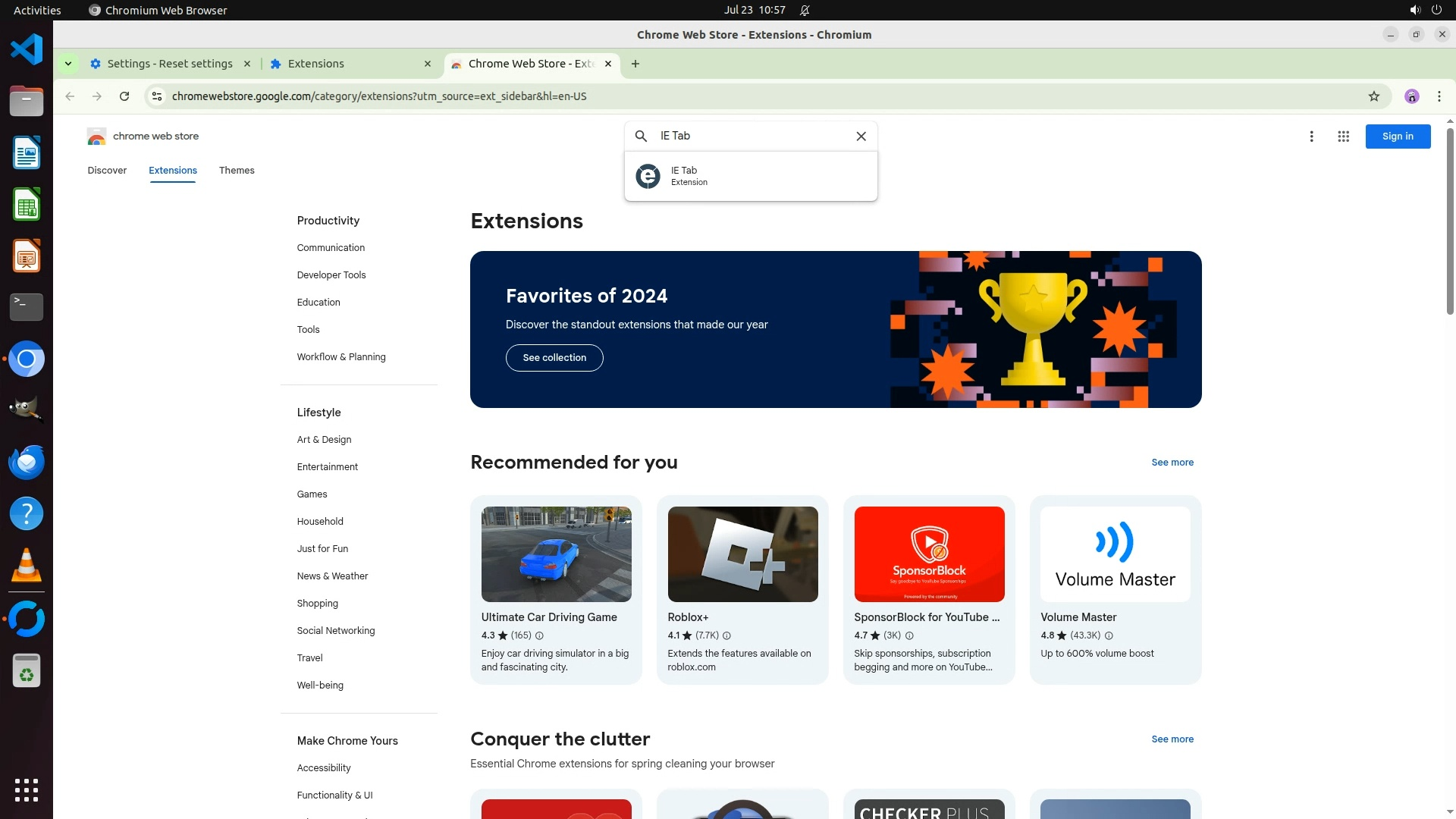
Task: Click the search magnifier icon
Action: (641, 136)
